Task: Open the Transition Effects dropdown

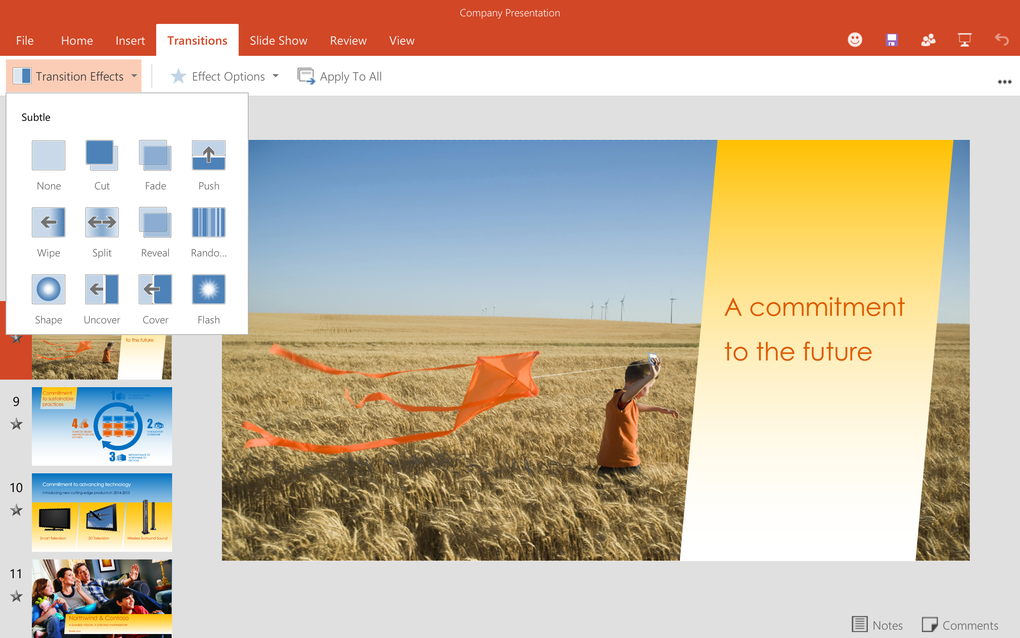Action: (x=74, y=75)
